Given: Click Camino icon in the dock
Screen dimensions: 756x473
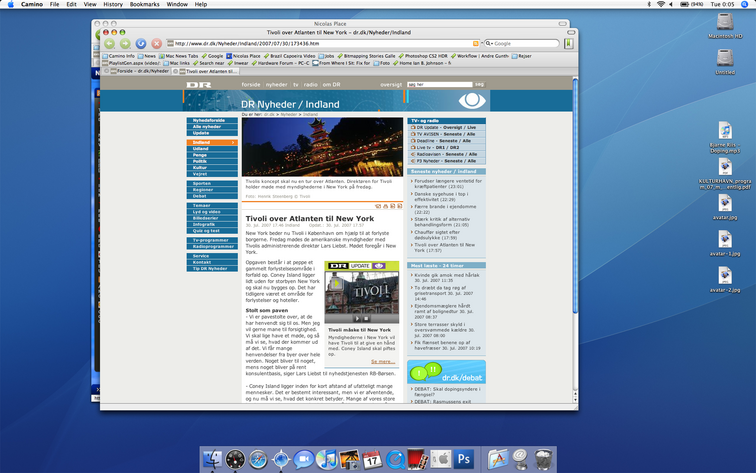Looking at the screenshot, I should [x=281, y=459].
